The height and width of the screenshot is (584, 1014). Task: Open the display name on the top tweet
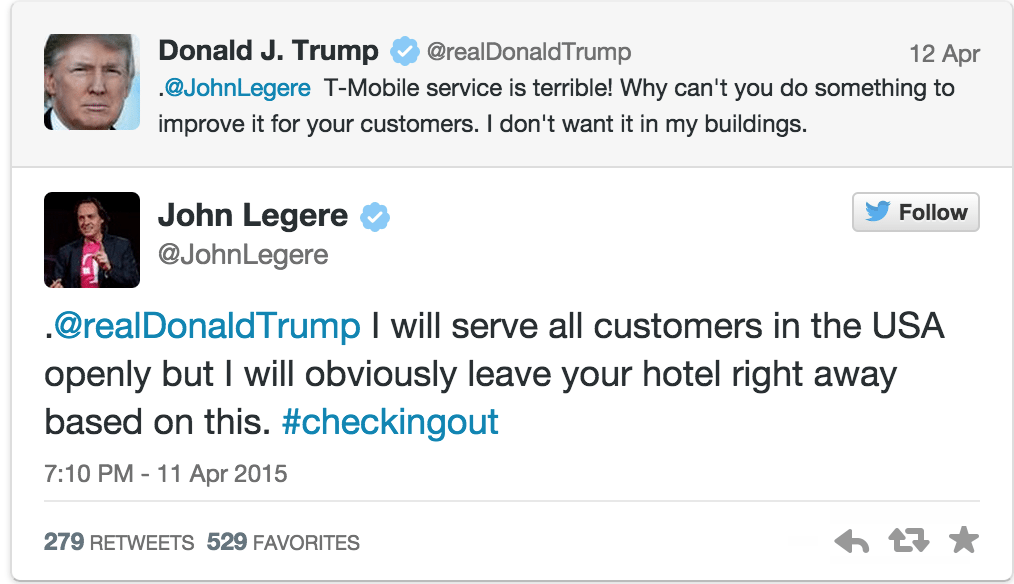pos(268,51)
